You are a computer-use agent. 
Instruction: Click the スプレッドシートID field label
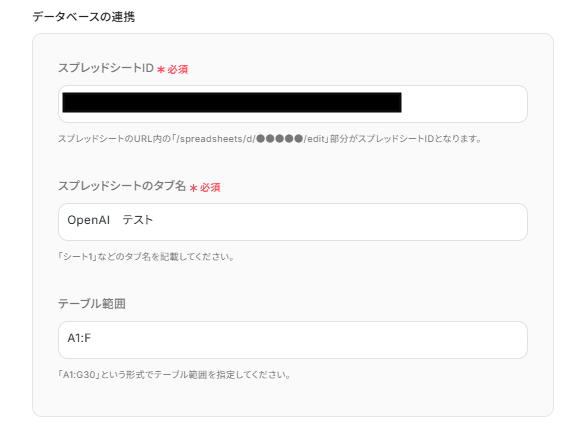[106, 68]
